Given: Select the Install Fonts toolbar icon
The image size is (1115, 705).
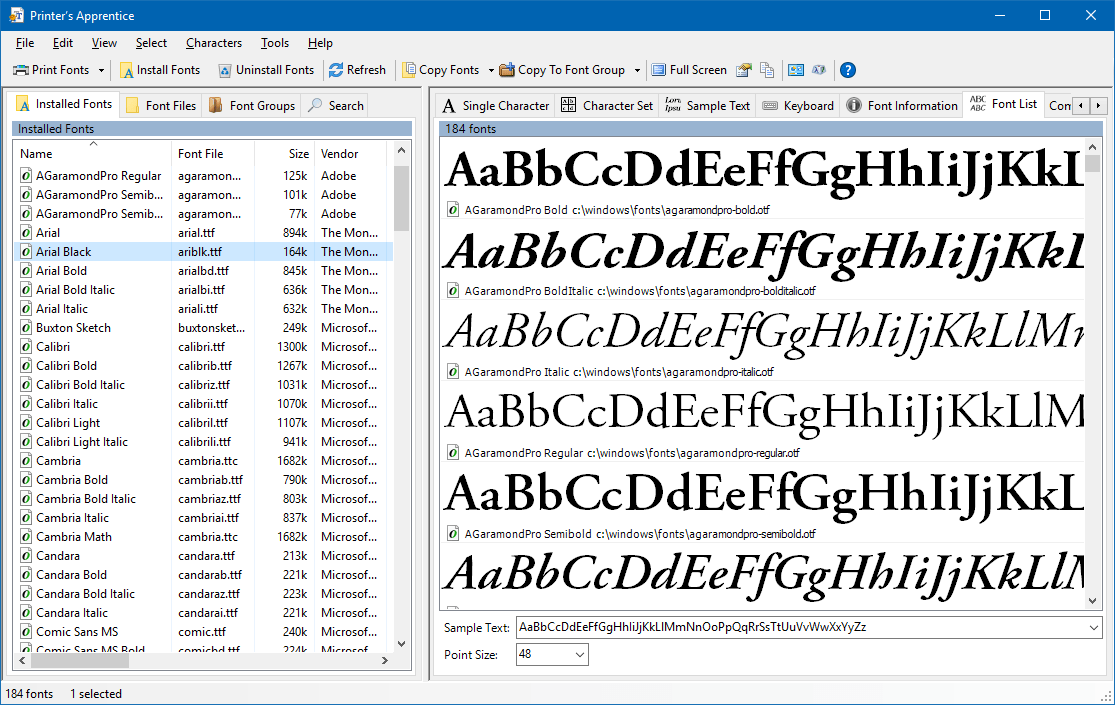Looking at the screenshot, I should pos(127,70).
